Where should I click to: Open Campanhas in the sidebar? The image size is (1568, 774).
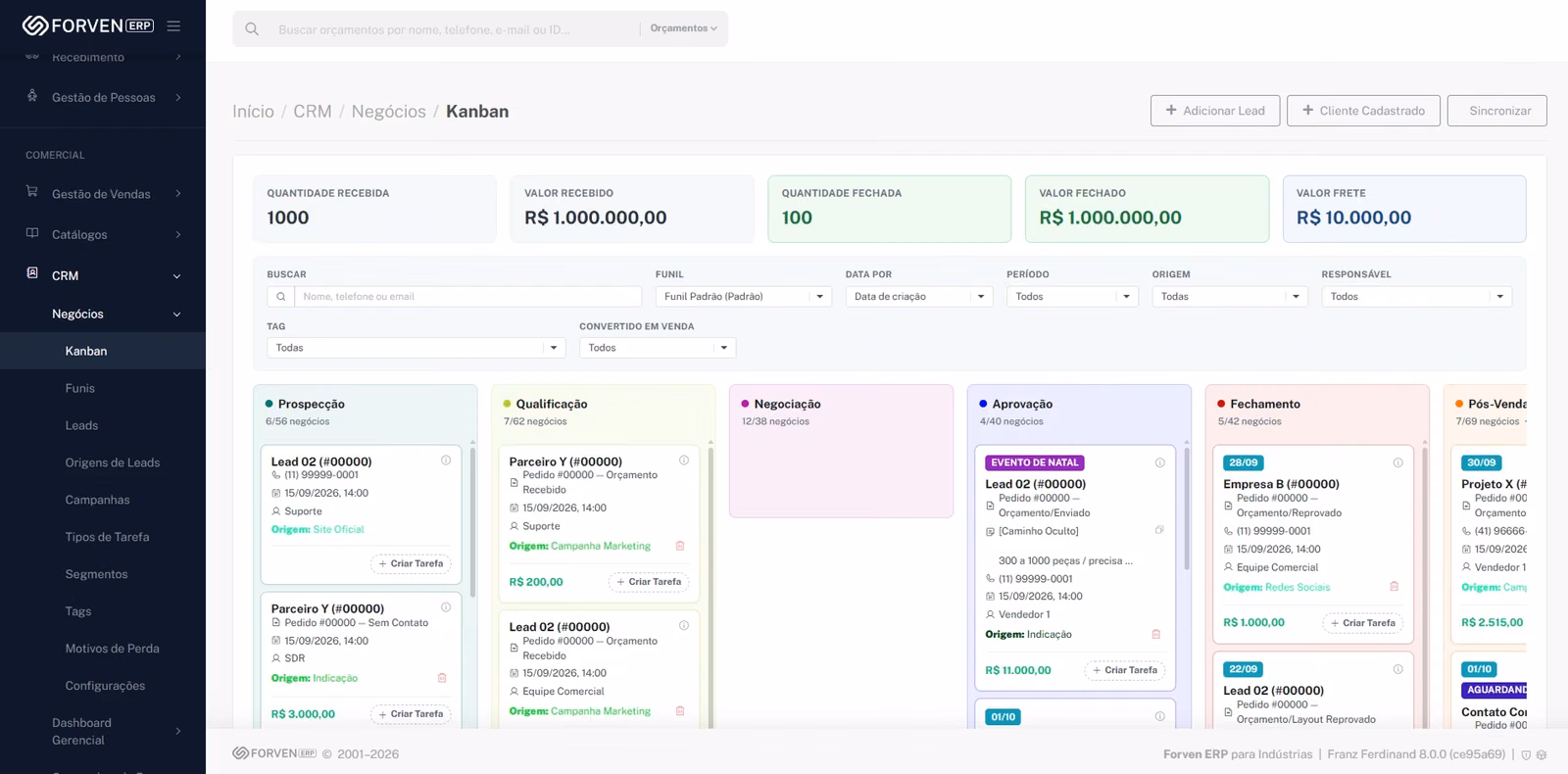click(x=97, y=500)
